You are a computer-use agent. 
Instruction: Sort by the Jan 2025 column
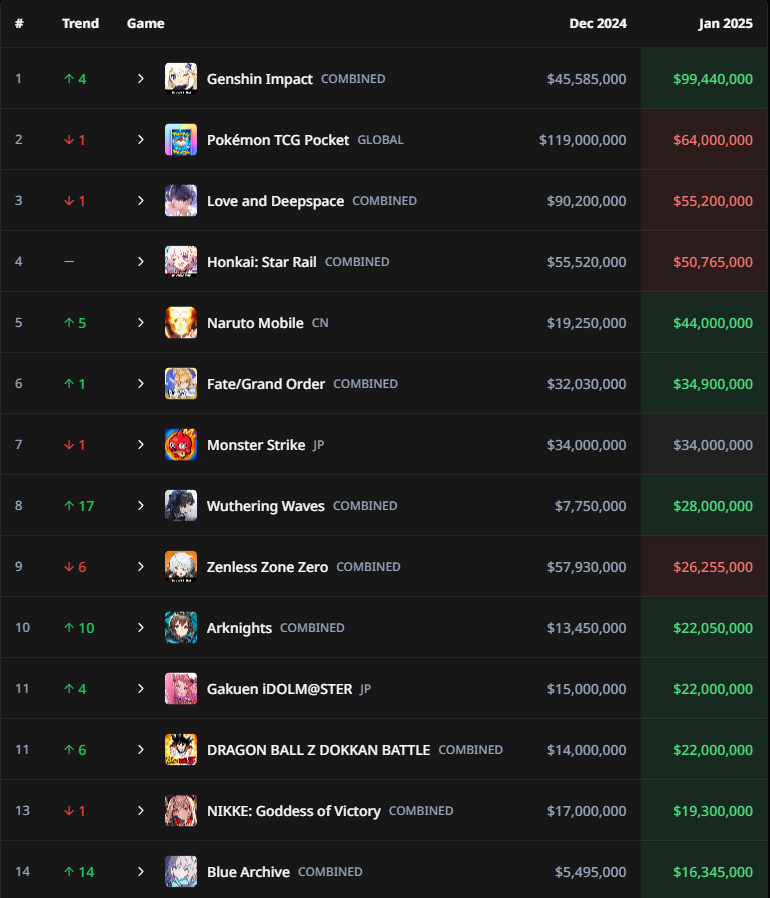point(725,23)
